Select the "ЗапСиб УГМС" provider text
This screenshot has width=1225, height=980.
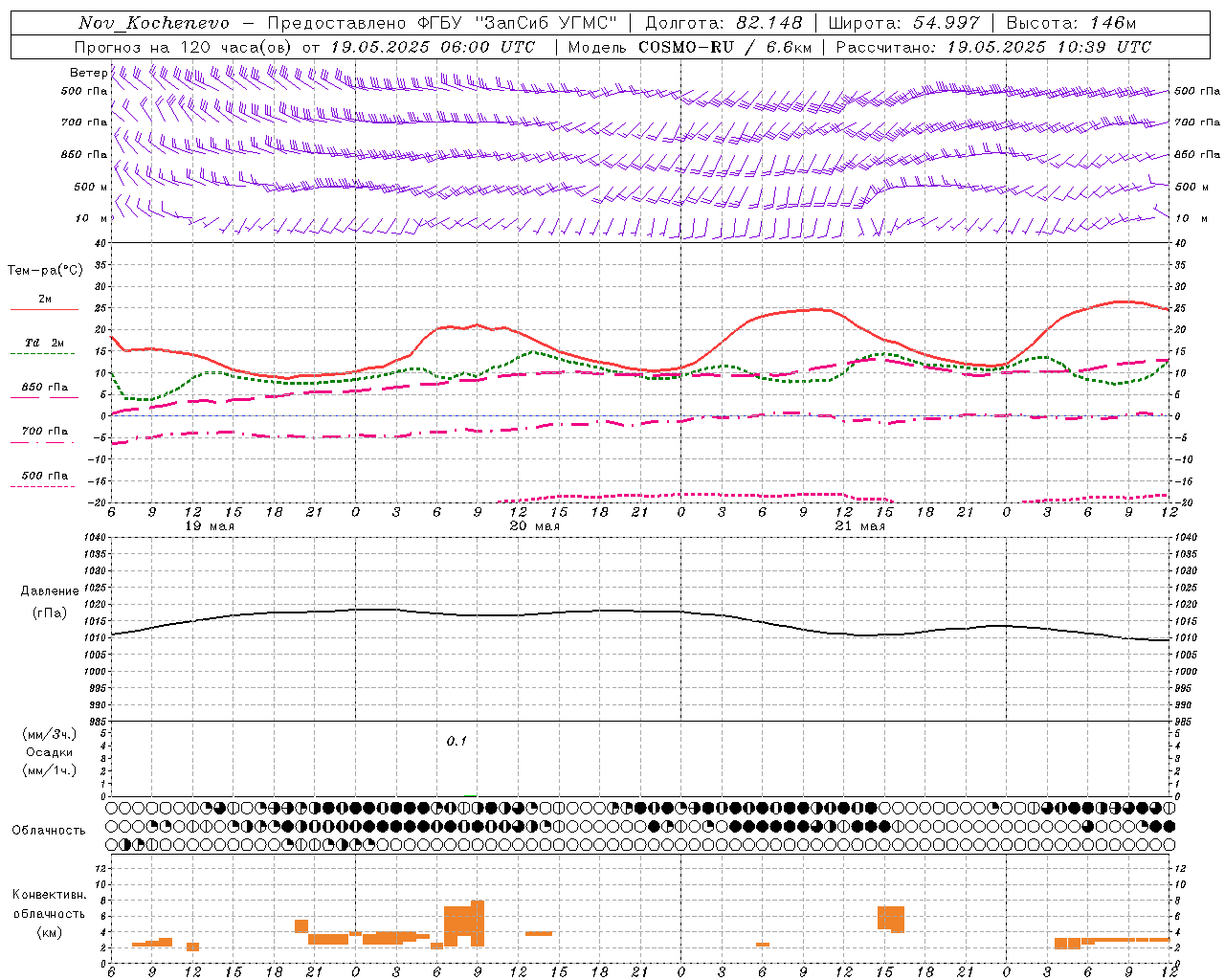pos(546,23)
